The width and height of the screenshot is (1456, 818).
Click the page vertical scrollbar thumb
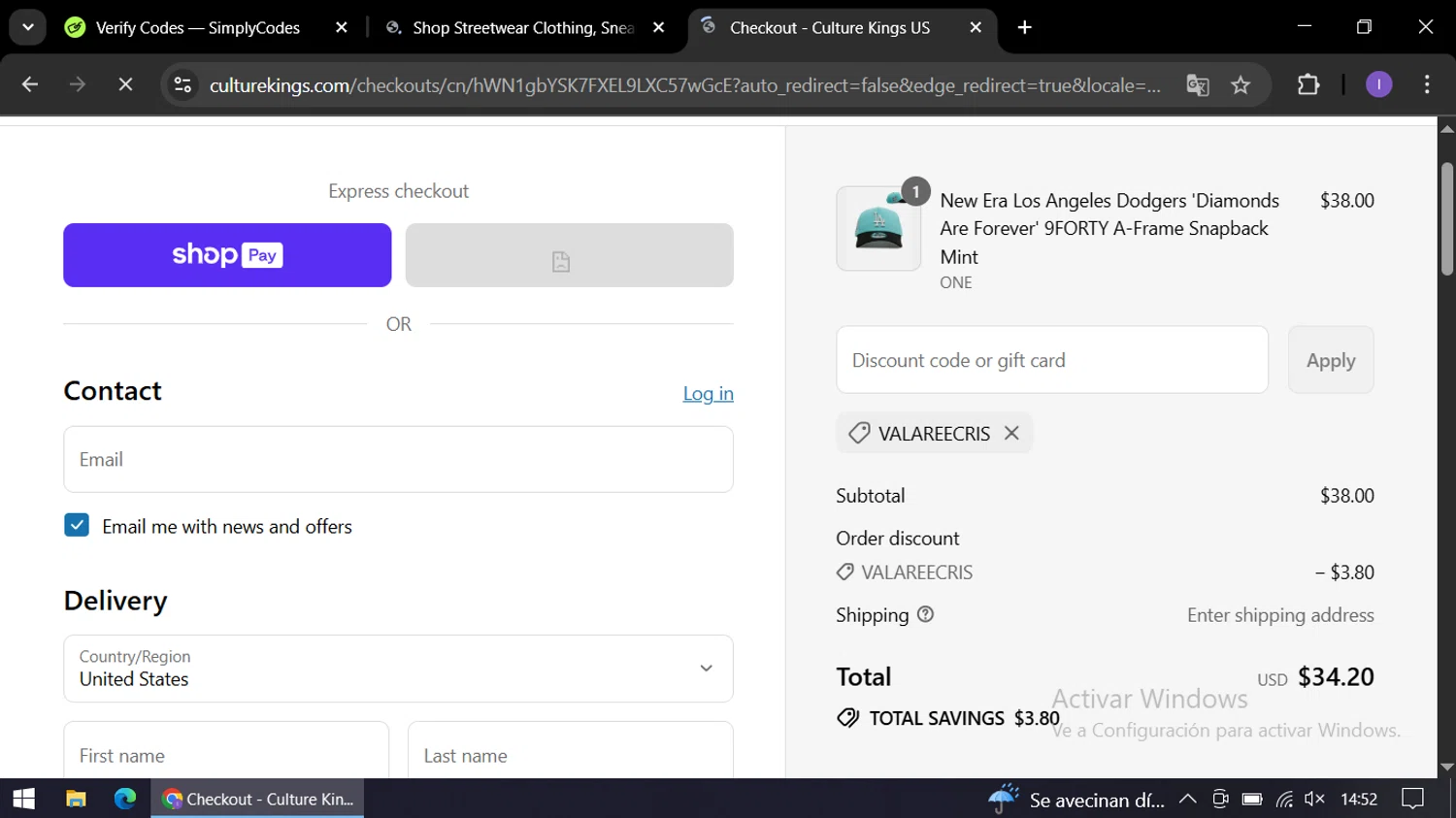[1447, 218]
